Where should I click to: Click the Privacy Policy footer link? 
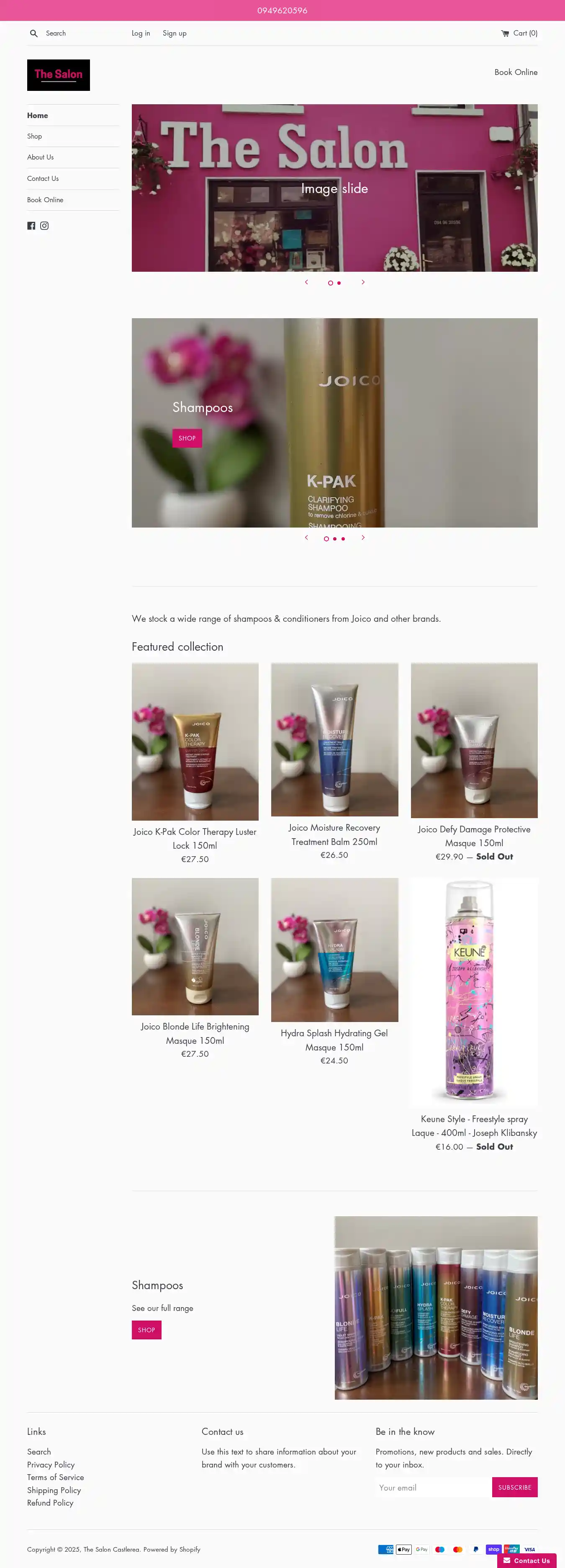tap(51, 1465)
